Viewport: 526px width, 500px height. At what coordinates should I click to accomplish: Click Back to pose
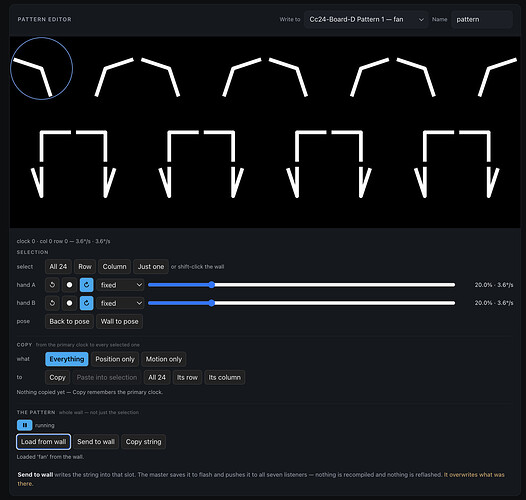pos(69,321)
